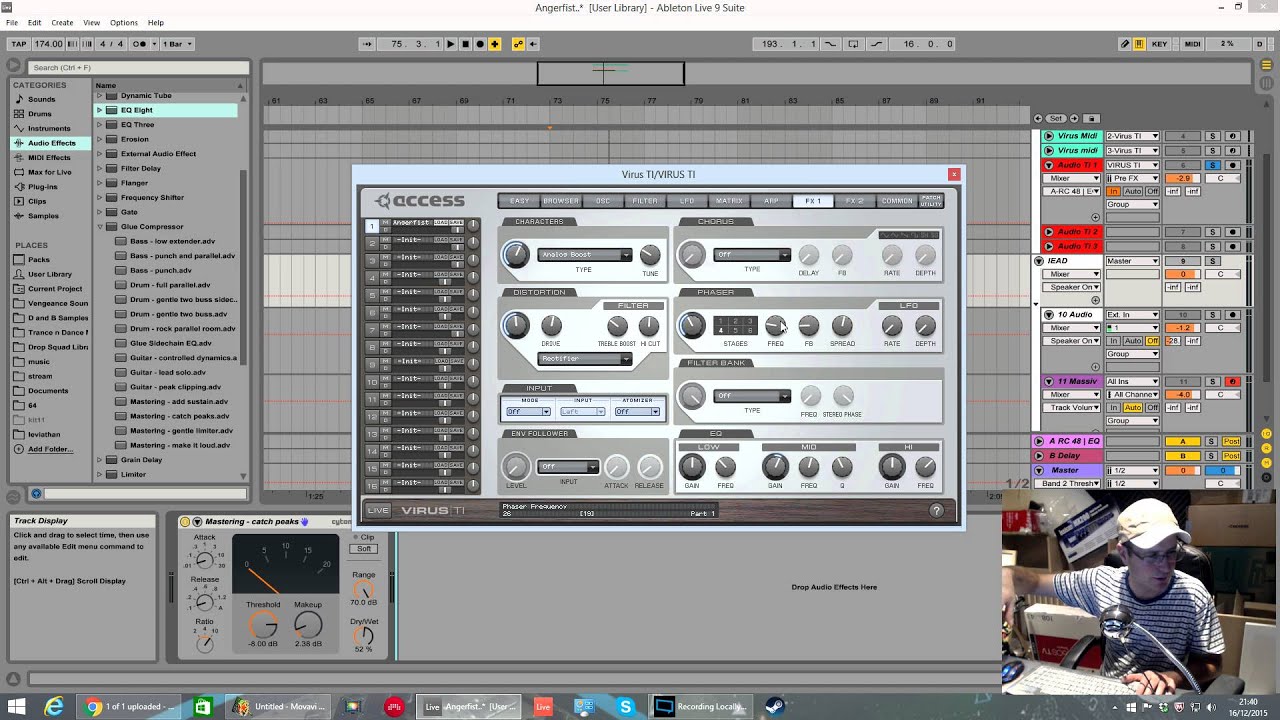The height and width of the screenshot is (720, 1280).
Task: Open the Filter Bank Type dropdown
Action: click(x=751, y=396)
